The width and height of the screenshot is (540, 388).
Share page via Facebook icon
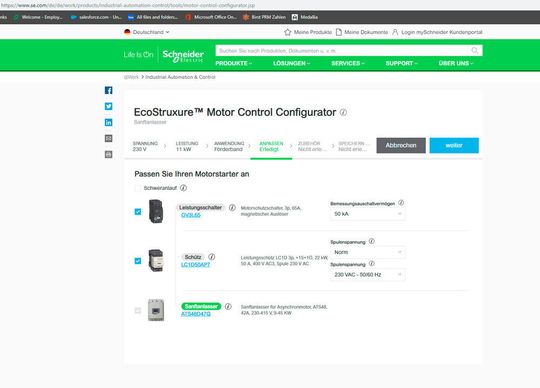pos(108,90)
